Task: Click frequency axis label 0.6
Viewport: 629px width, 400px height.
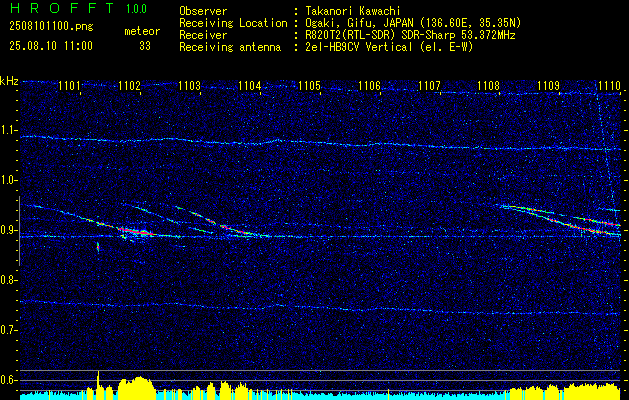Action: click(x=8, y=380)
